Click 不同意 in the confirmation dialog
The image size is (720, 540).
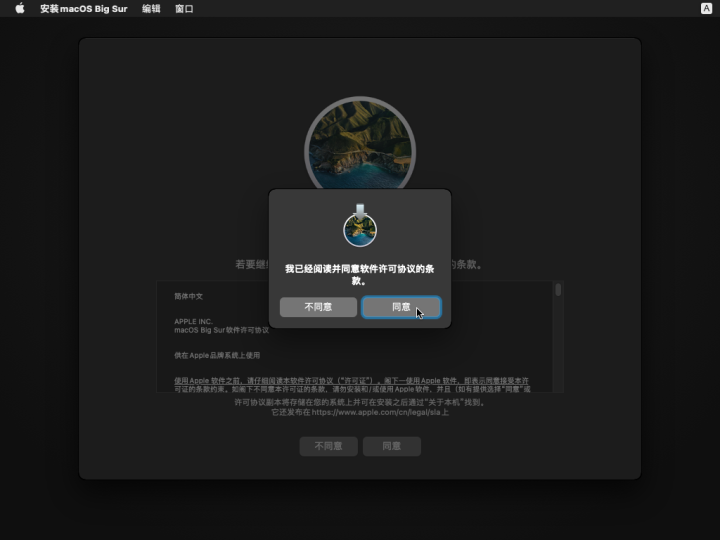point(318,307)
